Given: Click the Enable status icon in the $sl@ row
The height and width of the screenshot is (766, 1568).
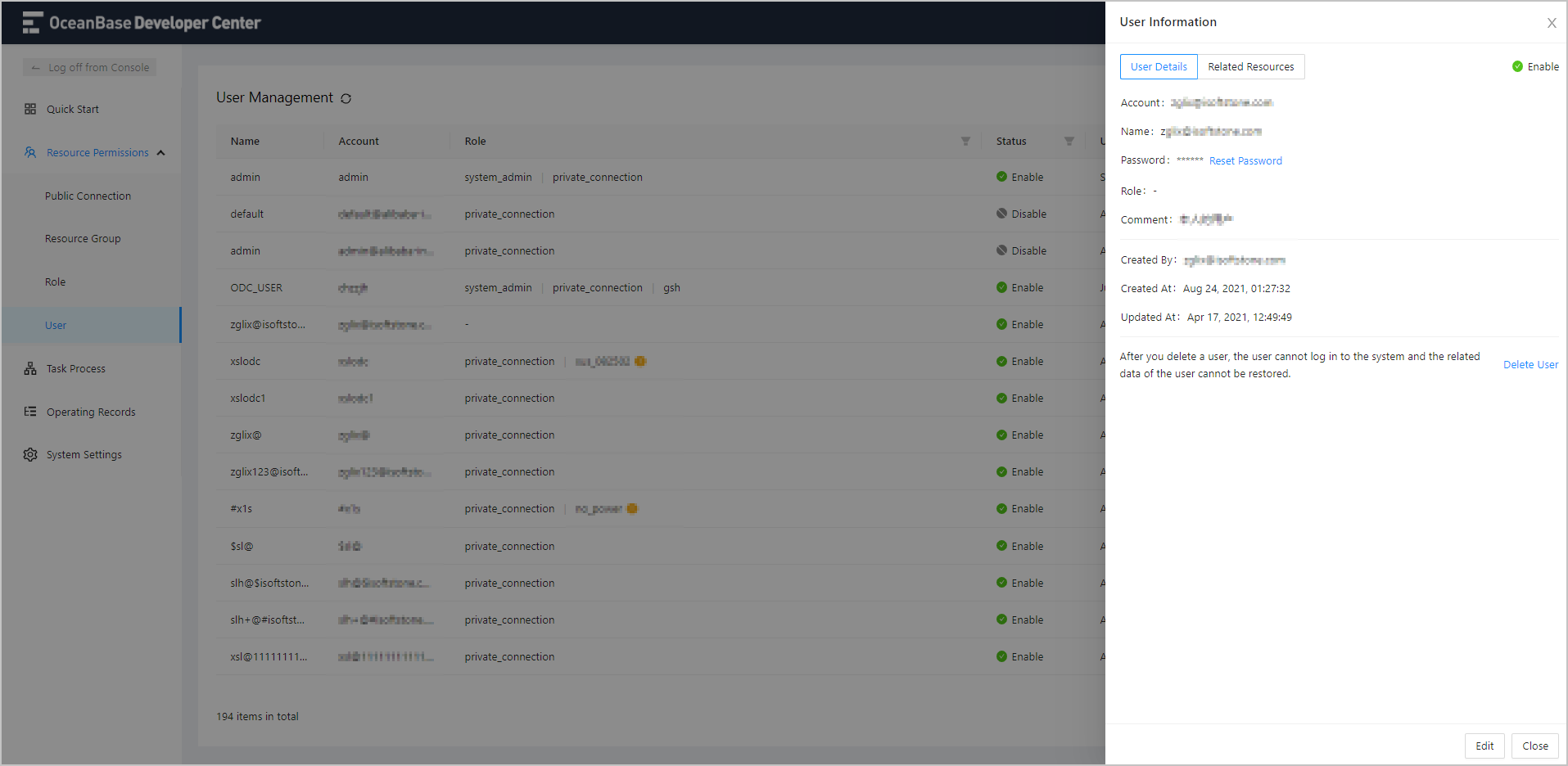Looking at the screenshot, I should tap(1001, 546).
